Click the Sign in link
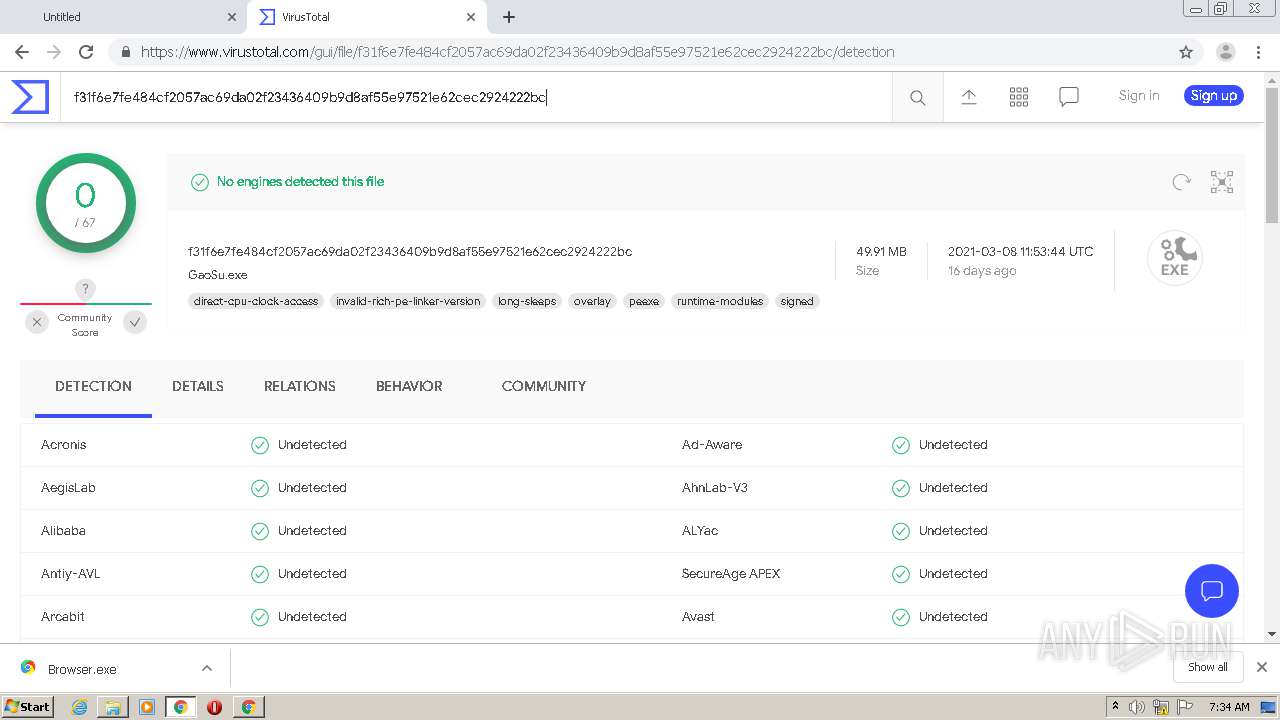The width and height of the screenshot is (1280, 720). [1139, 96]
